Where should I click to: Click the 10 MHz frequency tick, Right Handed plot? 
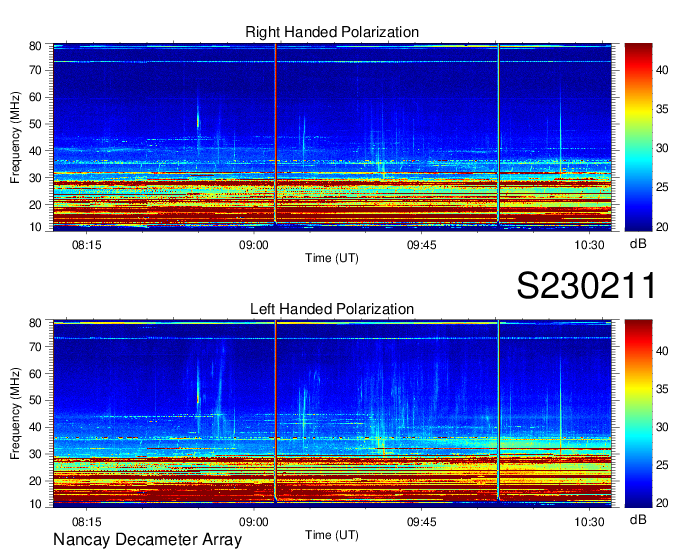click(35, 227)
